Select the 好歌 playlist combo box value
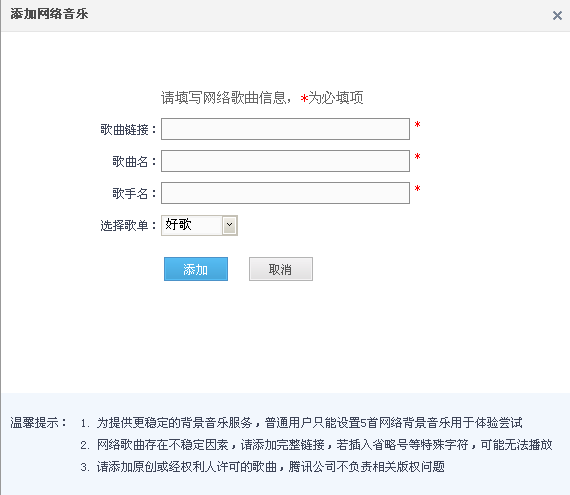570x495 pixels. coord(199,225)
